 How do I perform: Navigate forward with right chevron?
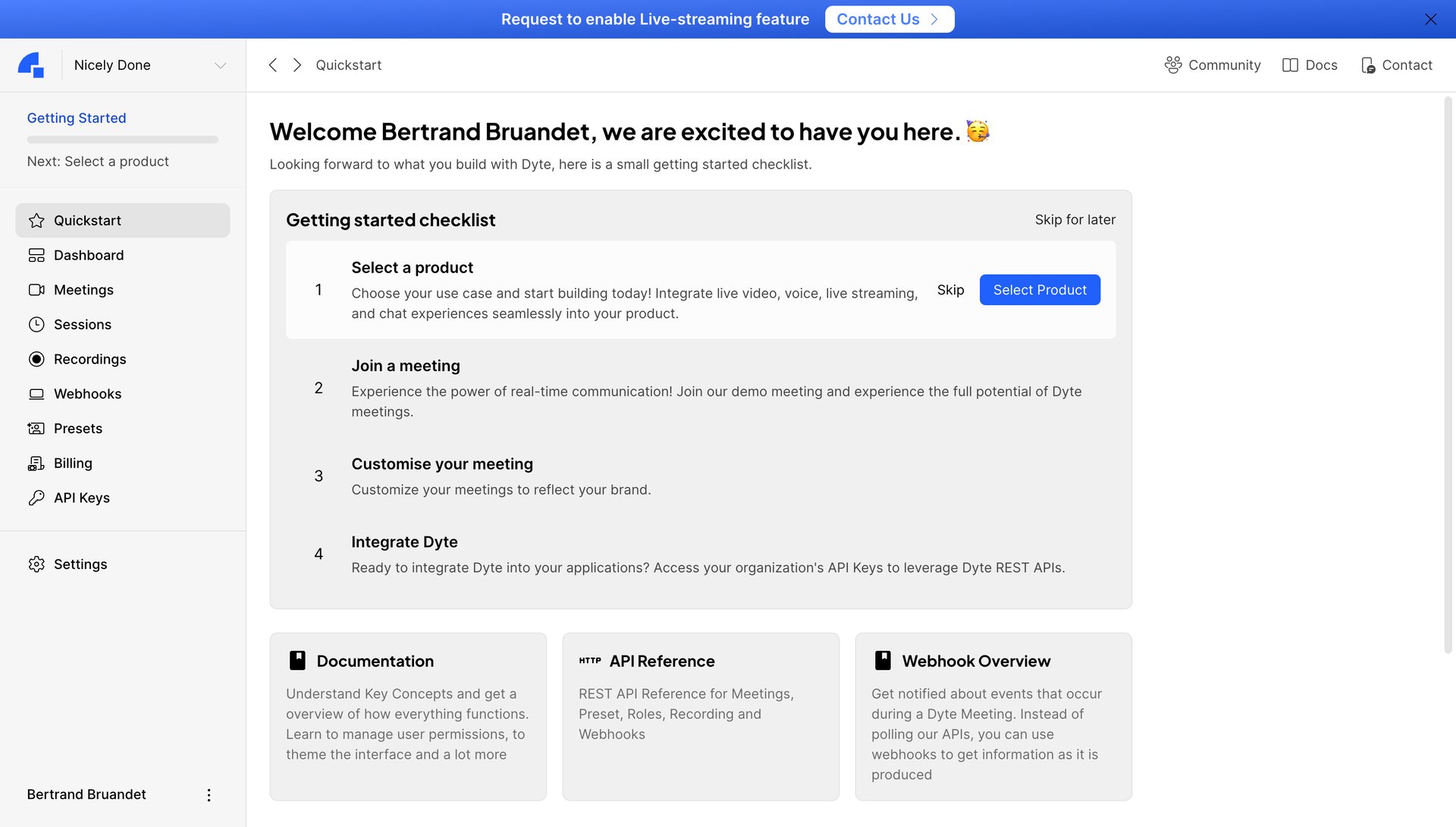pos(297,65)
